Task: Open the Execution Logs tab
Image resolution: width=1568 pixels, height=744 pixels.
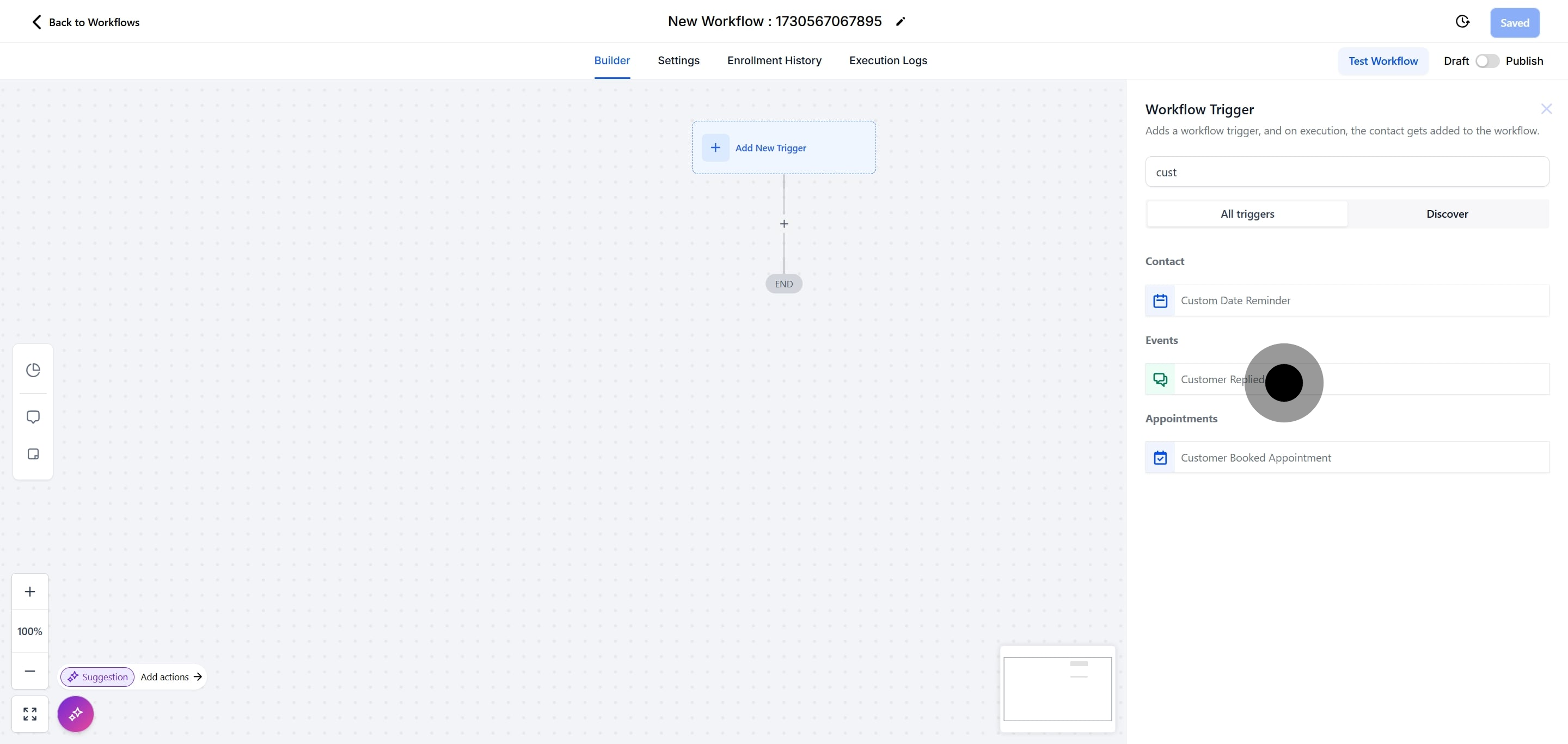Action: pyautogui.click(x=888, y=60)
